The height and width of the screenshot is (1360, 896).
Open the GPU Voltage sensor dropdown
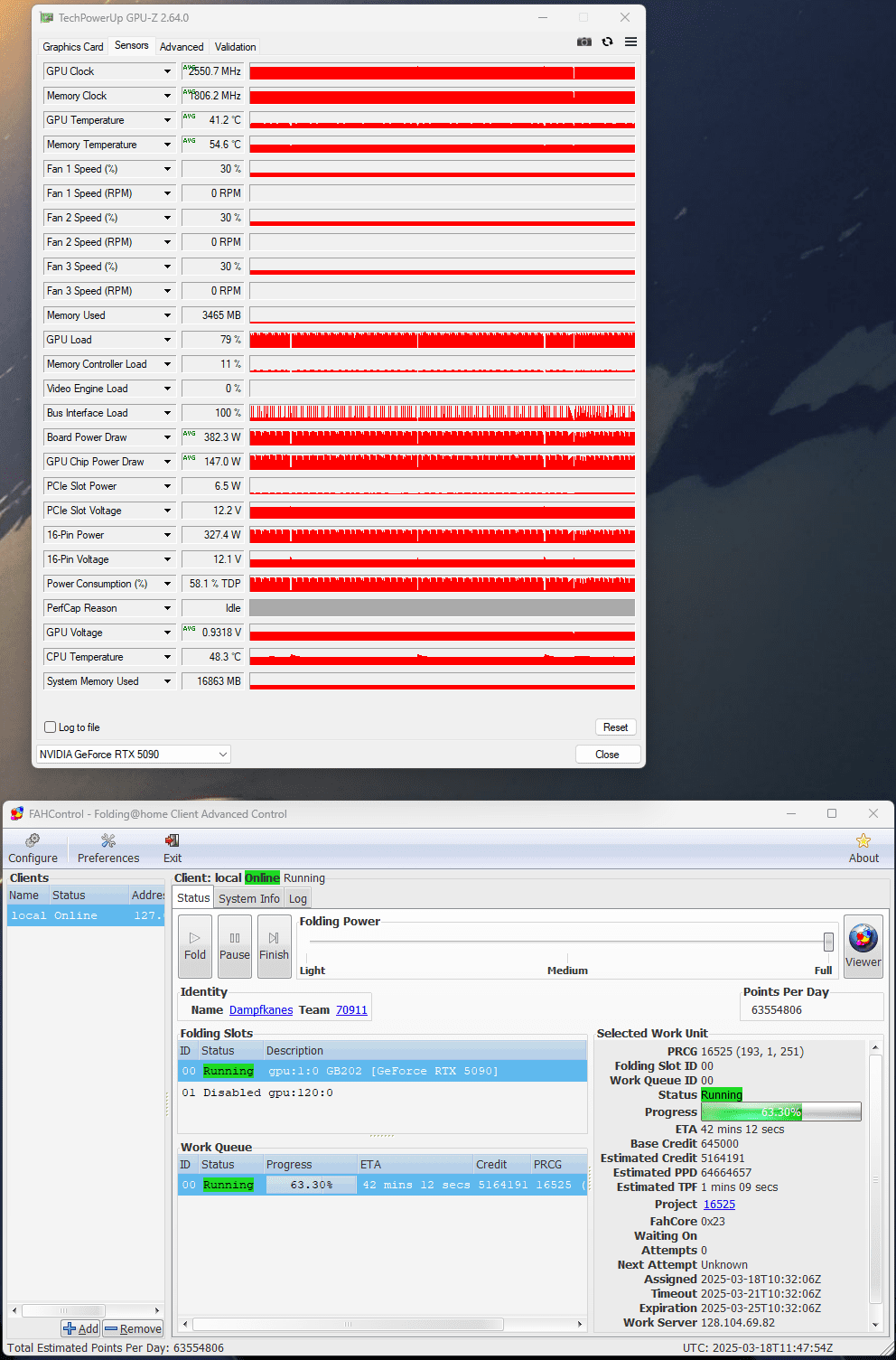(x=167, y=633)
